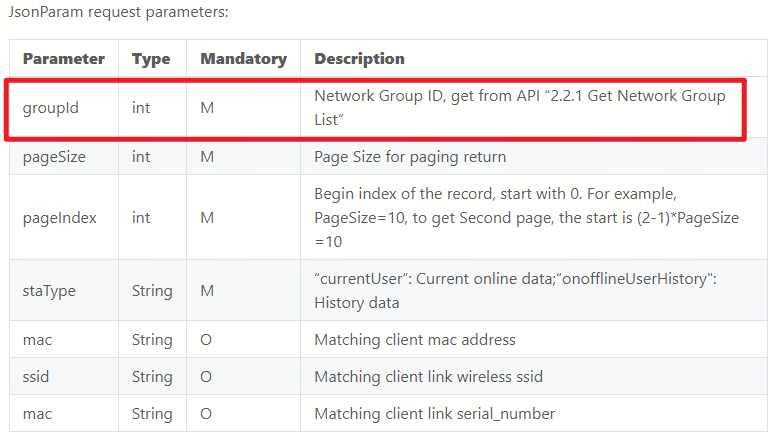The image size is (773, 440).
Task: Click the Parameter column header
Action: click(63, 59)
